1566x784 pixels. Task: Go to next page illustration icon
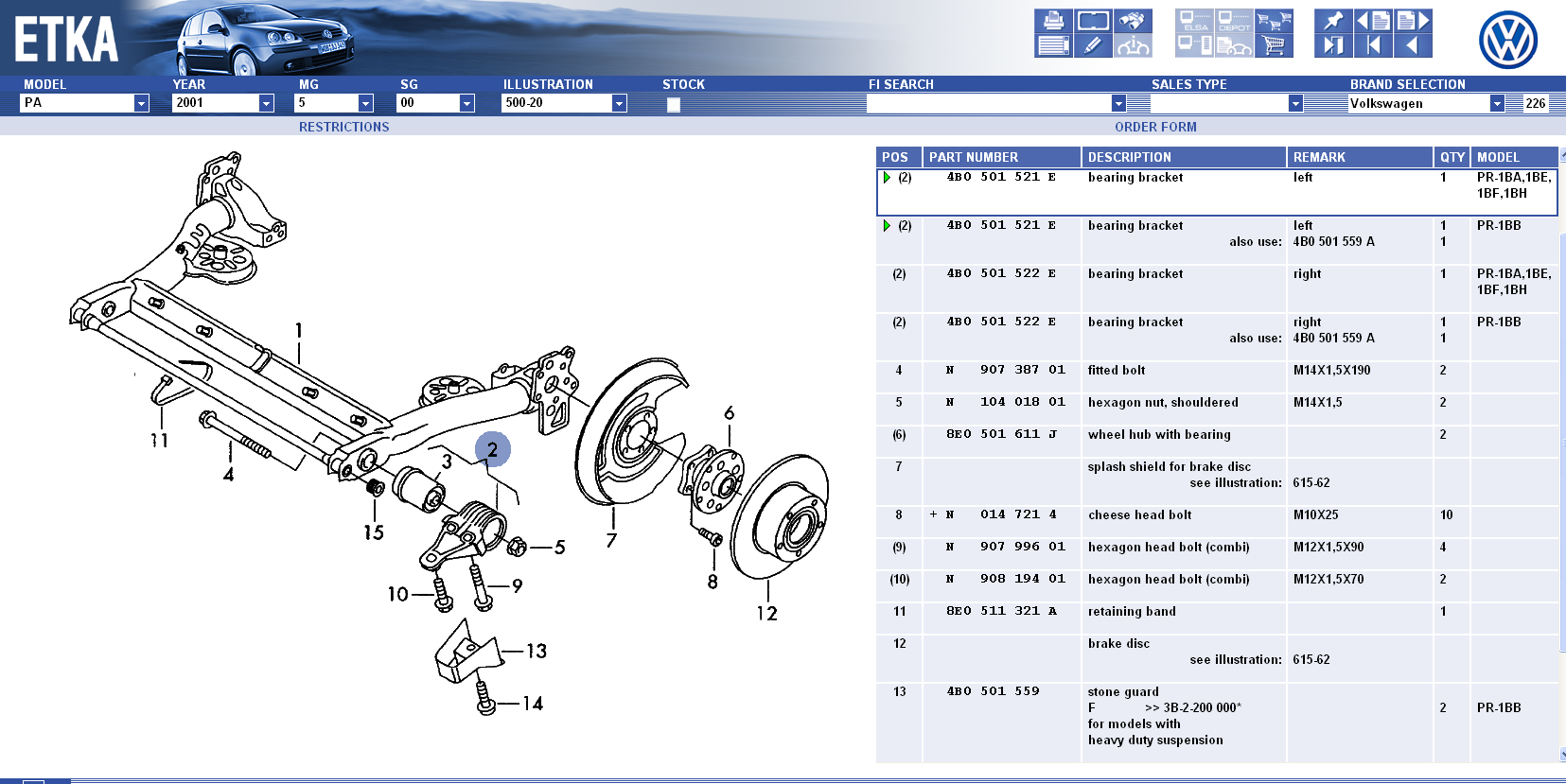click(1413, 21)
